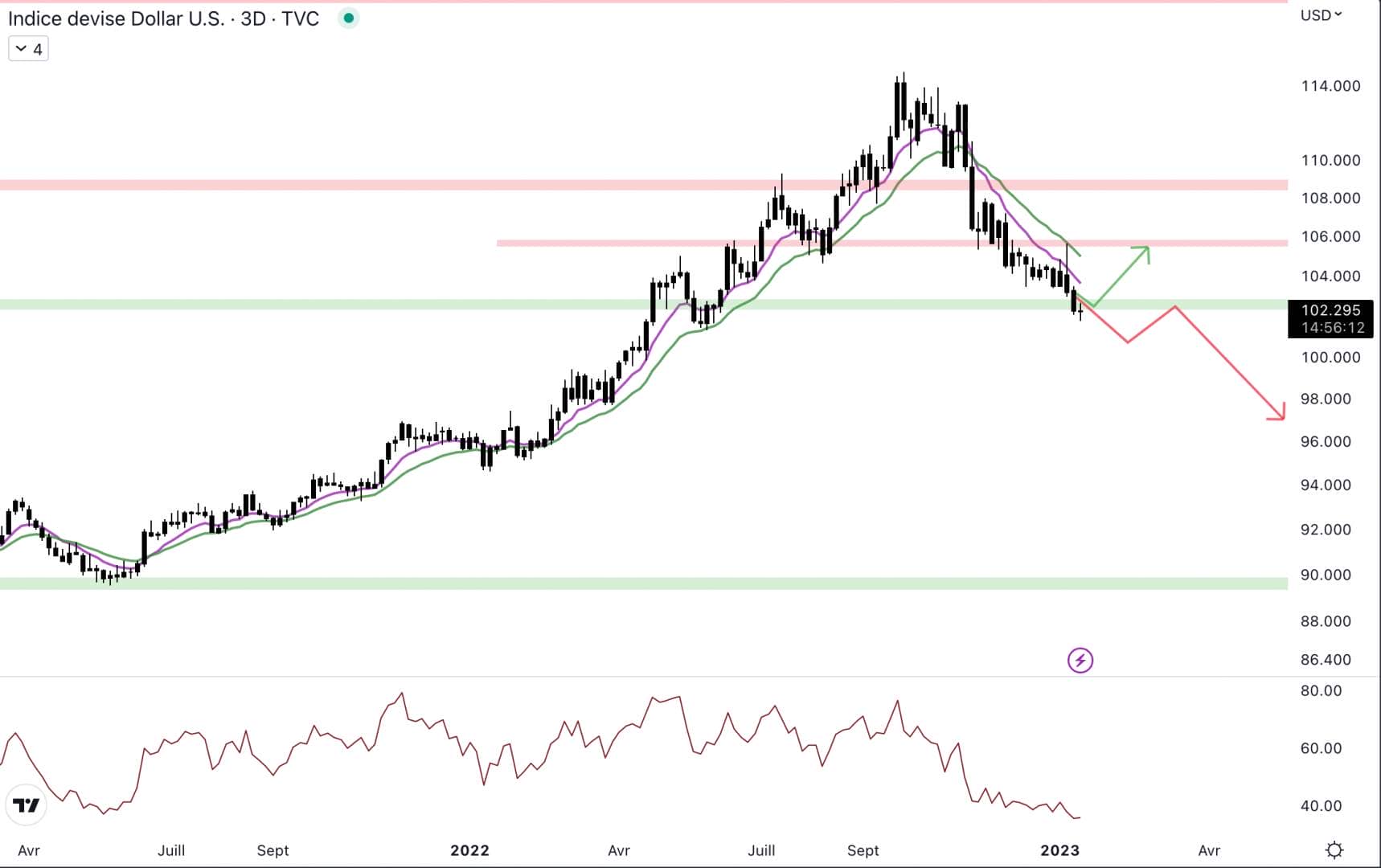This screenshot has height=868, width=1381.
Task: Click the 98.000 price axis label
Action: coord(1326,399)
